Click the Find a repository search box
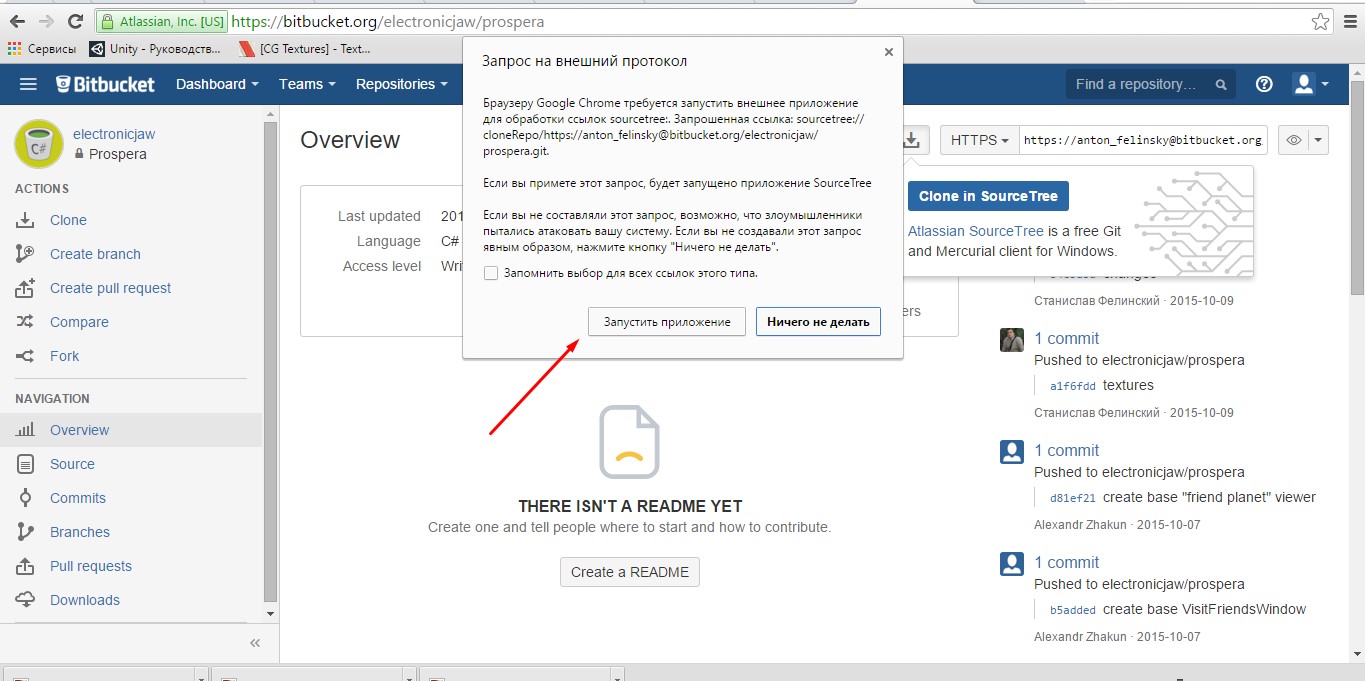The height and width of the screenshot is (681, 1365). pyautogui.click(x=1151, y=84)
